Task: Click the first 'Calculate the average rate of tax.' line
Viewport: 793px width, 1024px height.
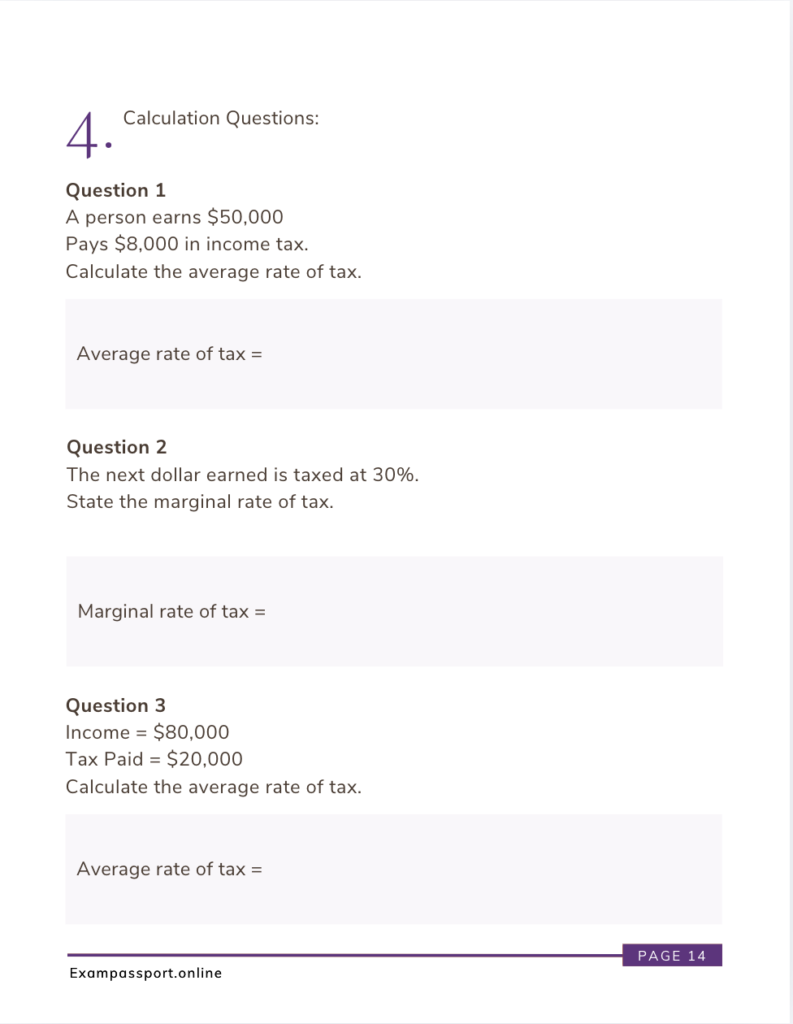Action: [214, 272]
